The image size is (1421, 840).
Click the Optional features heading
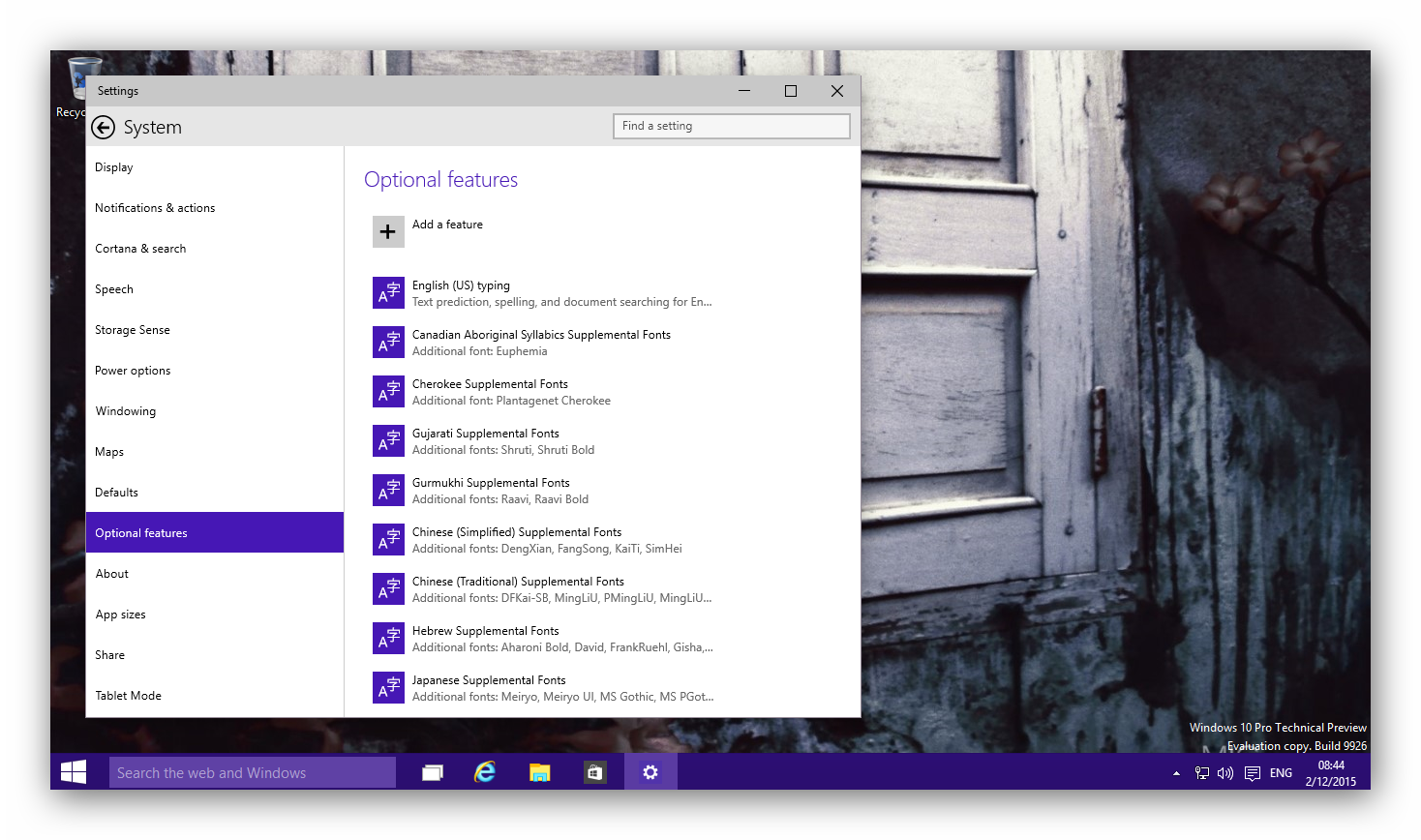[x=441, y=180]
